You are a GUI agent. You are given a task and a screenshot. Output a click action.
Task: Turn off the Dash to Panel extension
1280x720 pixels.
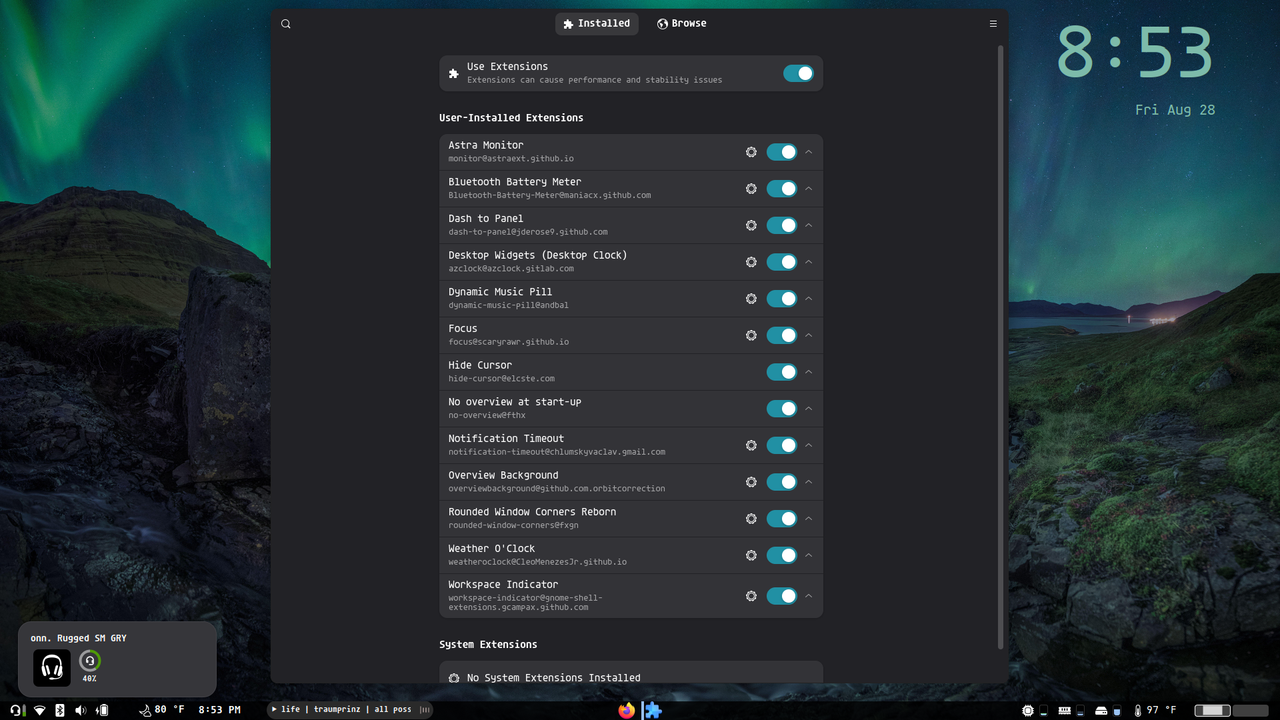pos(782,225)
